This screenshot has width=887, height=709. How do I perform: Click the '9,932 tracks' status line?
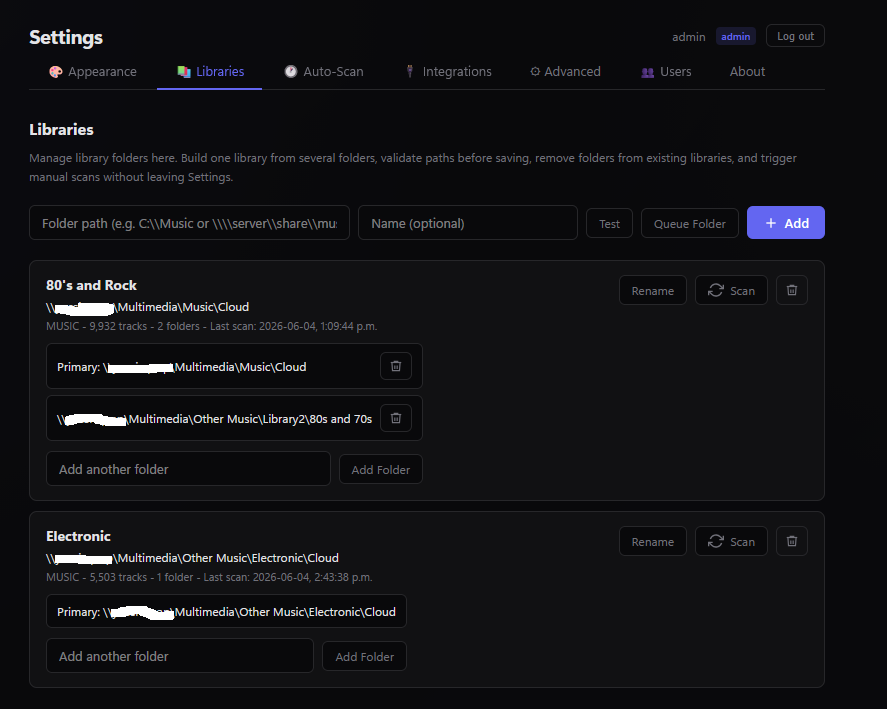click(x=212, y=326)
